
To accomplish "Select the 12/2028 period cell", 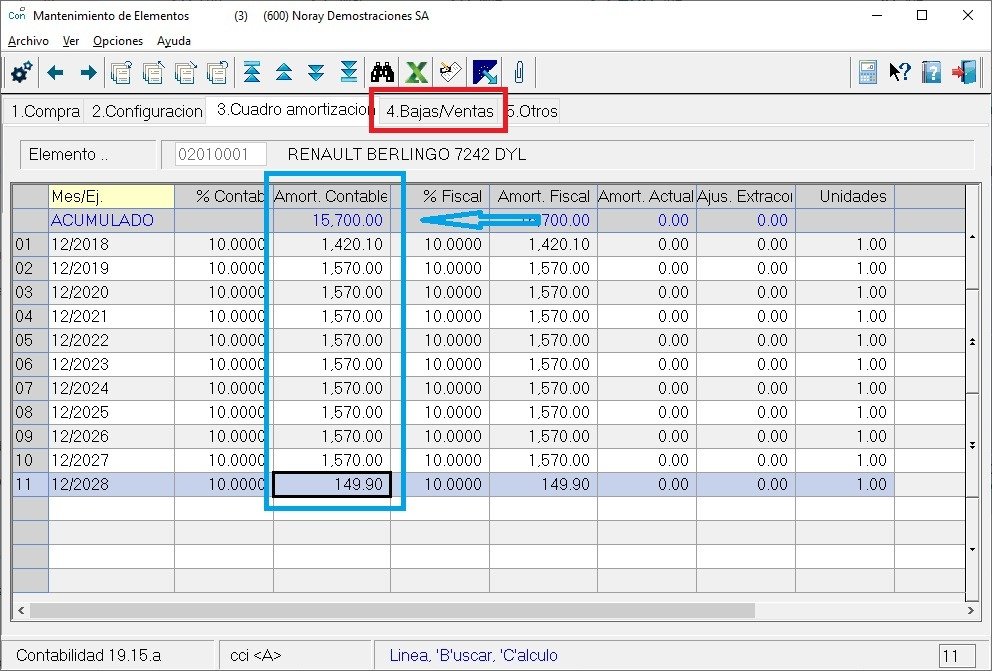I will point(111,484).
